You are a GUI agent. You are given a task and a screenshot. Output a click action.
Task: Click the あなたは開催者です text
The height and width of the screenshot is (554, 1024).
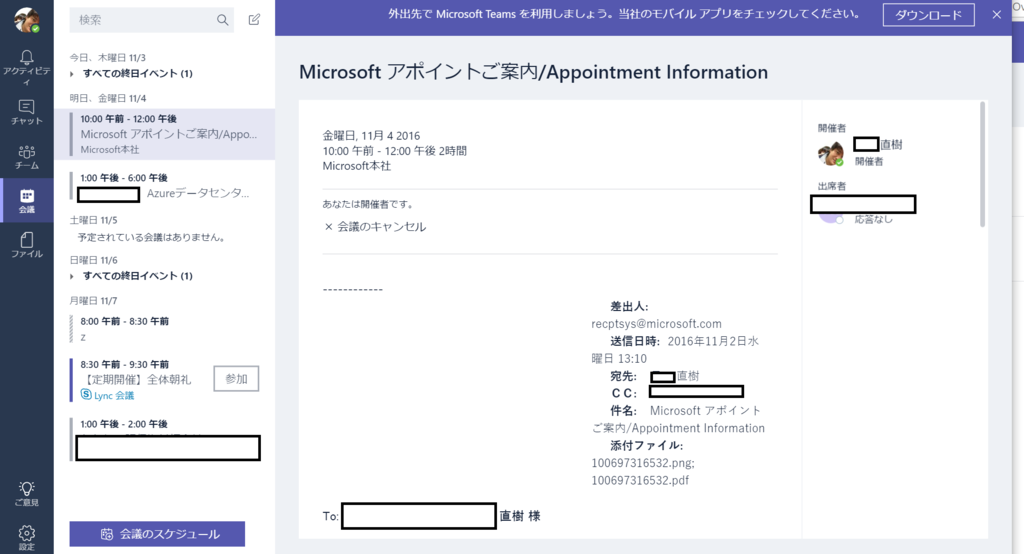(367, 204)
